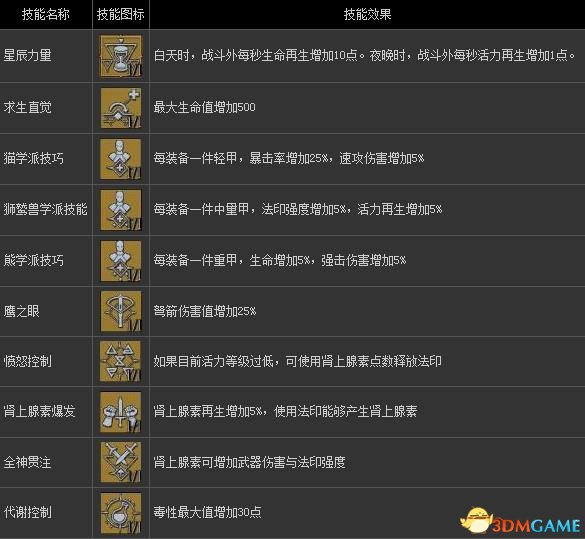Image resolution: width=585 pixels, height=539 pixels.
Task: Click the 技能名称 column header
Action: point(46,14)
